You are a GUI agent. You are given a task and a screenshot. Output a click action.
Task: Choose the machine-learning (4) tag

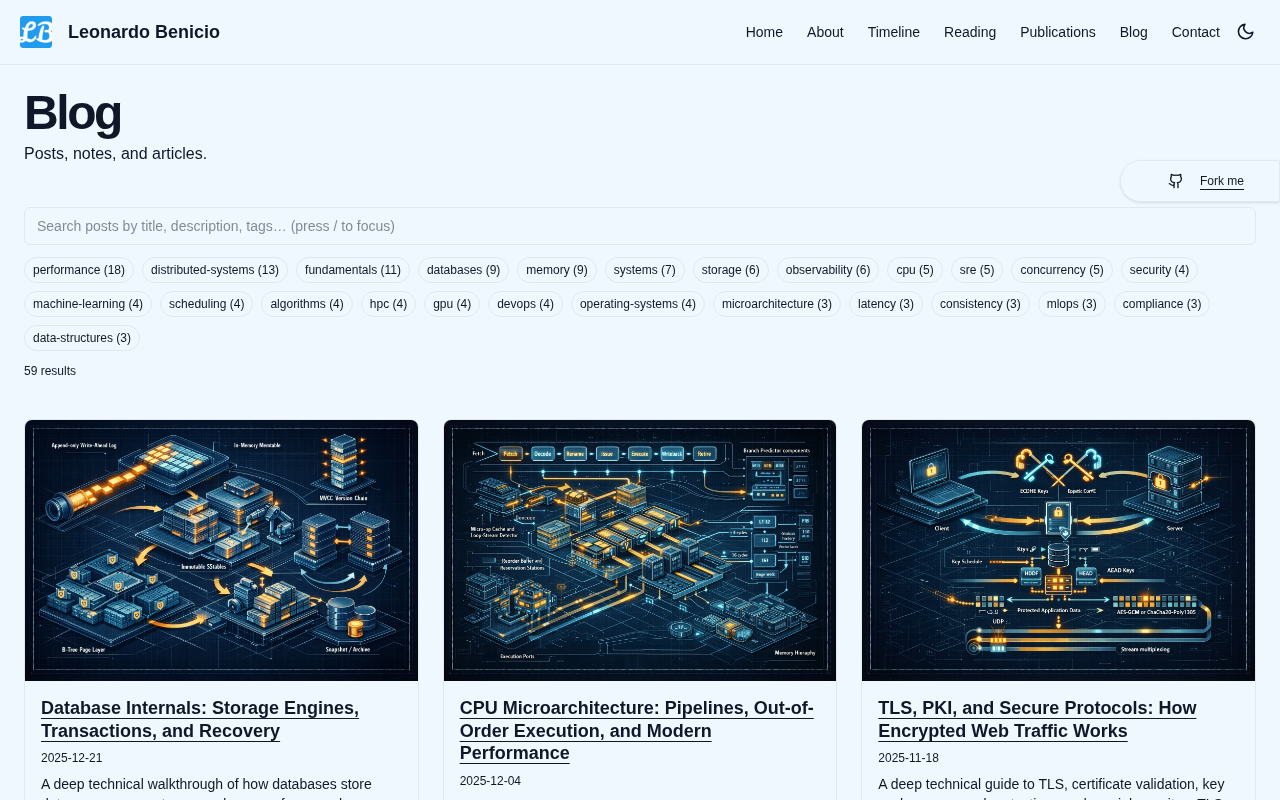coord(88,304)
